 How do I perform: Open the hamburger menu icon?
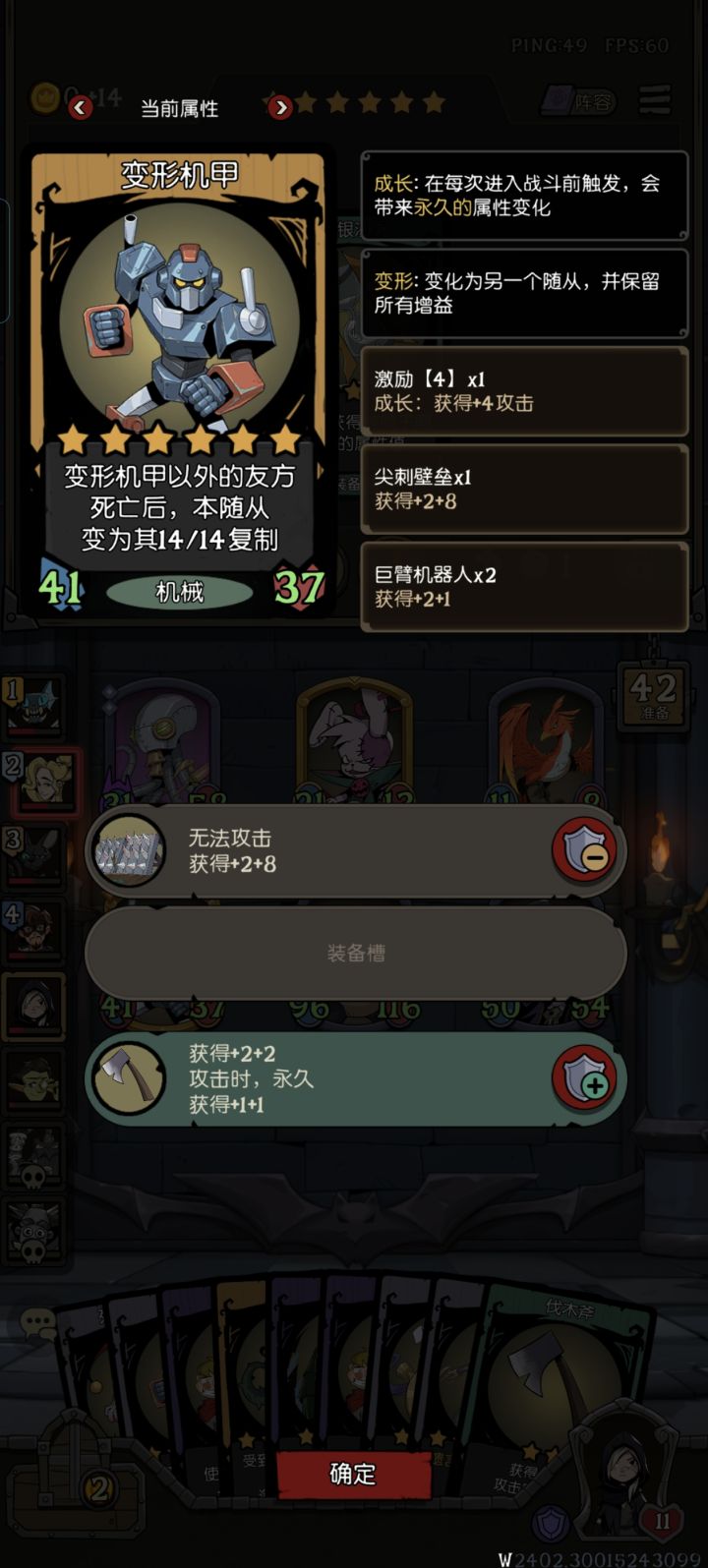(655, 99)
